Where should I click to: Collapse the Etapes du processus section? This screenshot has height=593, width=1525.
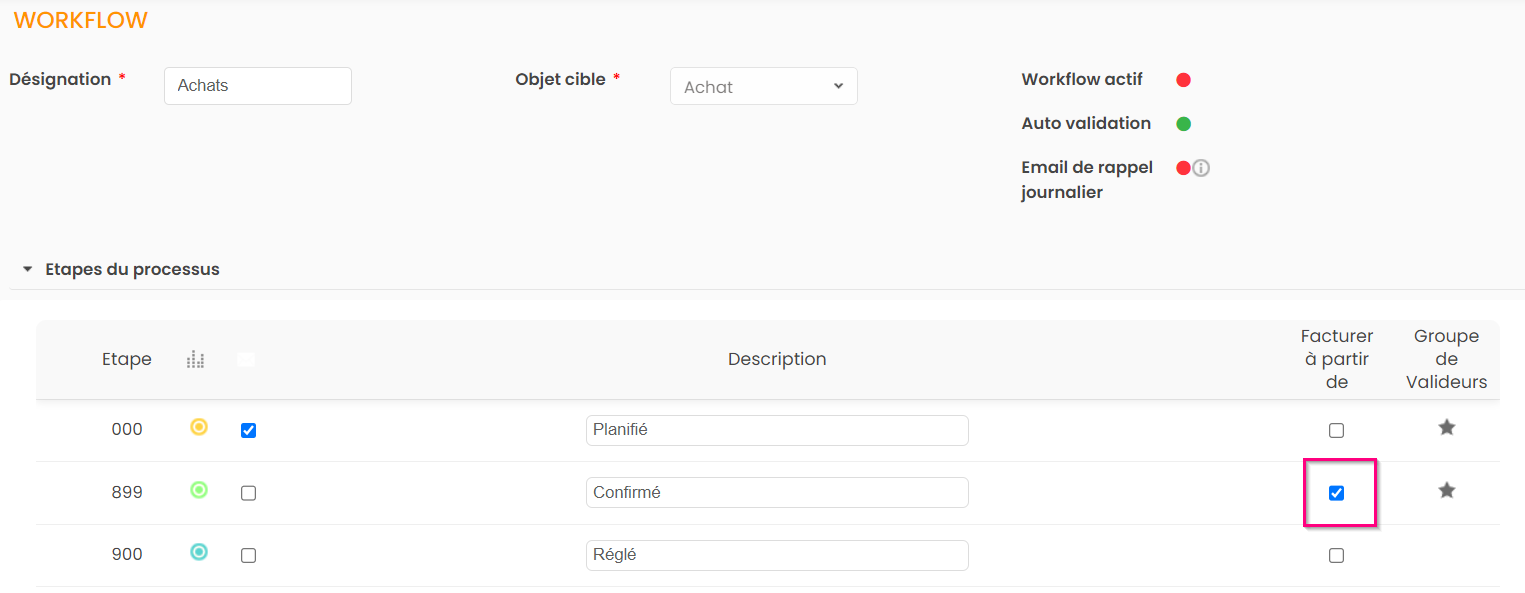[x=28, y=270]
